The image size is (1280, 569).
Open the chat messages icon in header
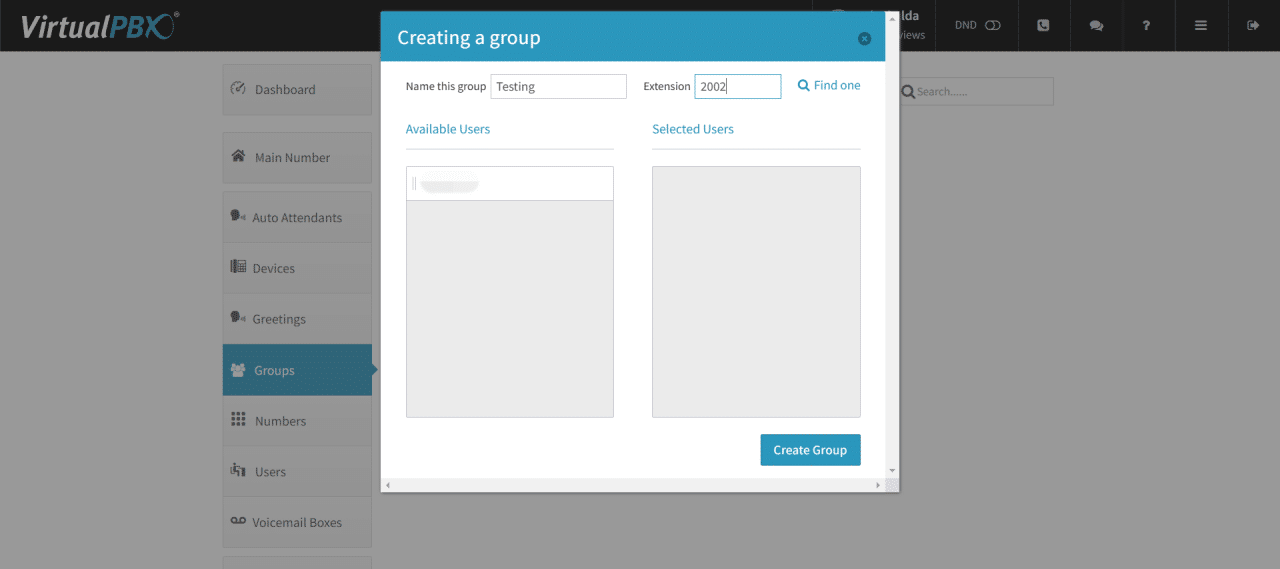1096,26
